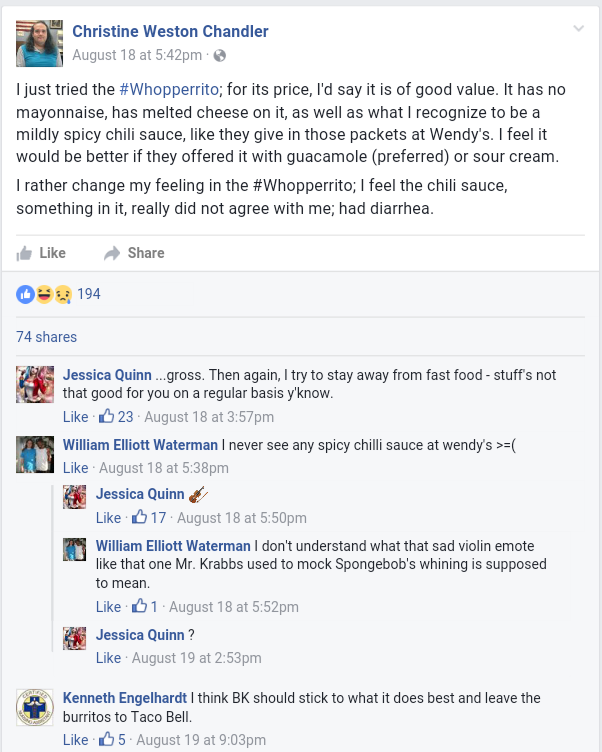Click the thumbs-up reaction icon
This screenshot has width=602, height=752.
pyautogui.click(x=25, y=294)
